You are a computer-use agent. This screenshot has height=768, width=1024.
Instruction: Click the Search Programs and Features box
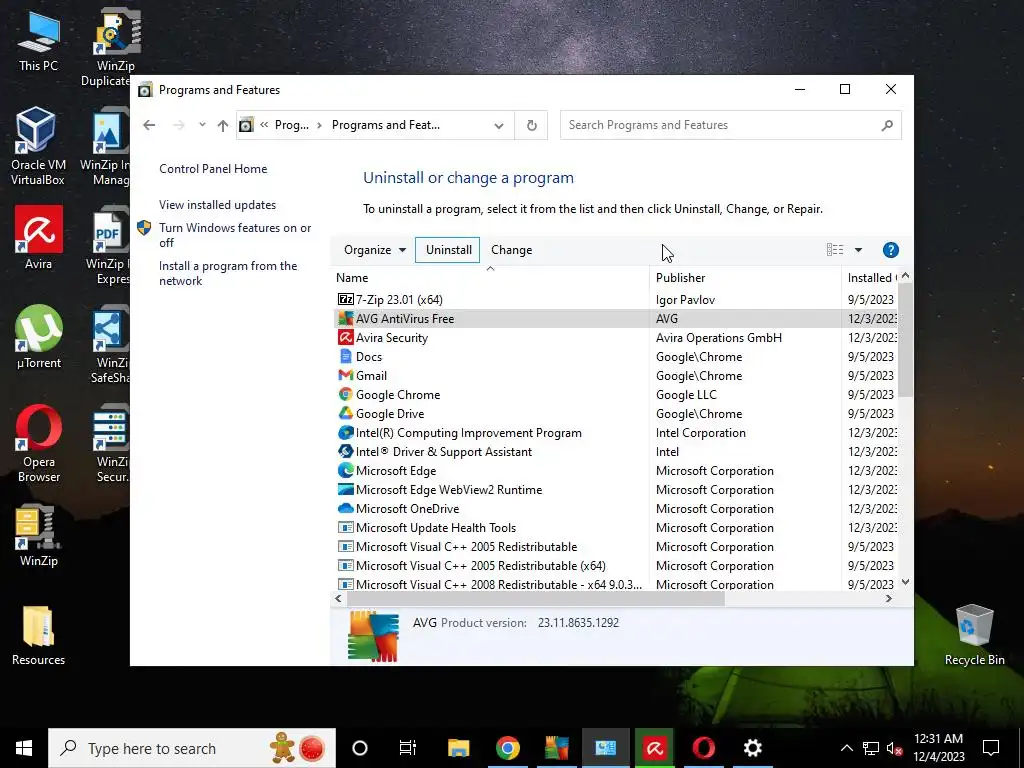730,125
